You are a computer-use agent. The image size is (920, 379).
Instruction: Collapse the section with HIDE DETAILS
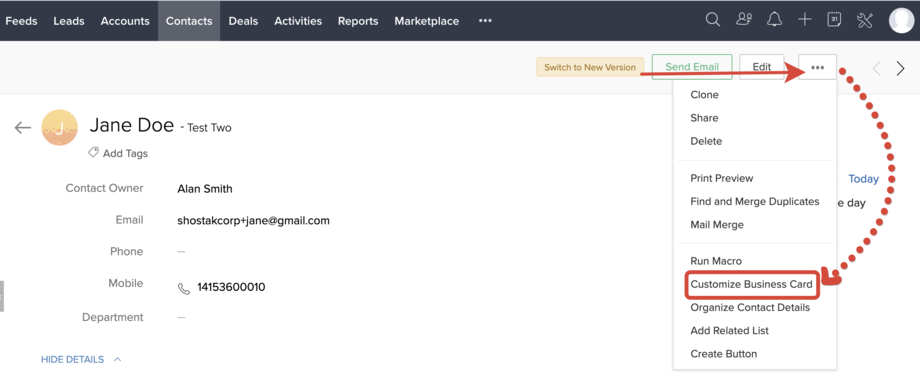(81, 359)
